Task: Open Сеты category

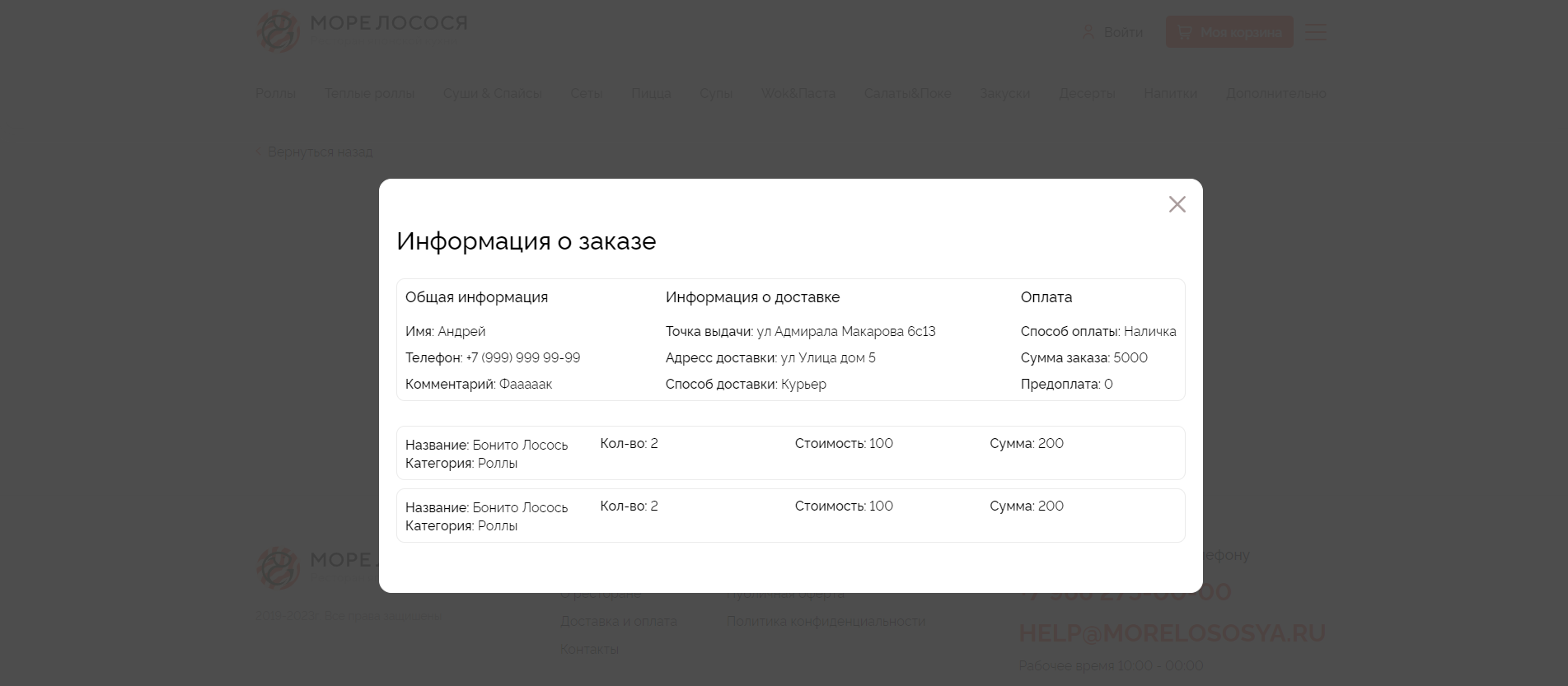Action: pos(587,93)
